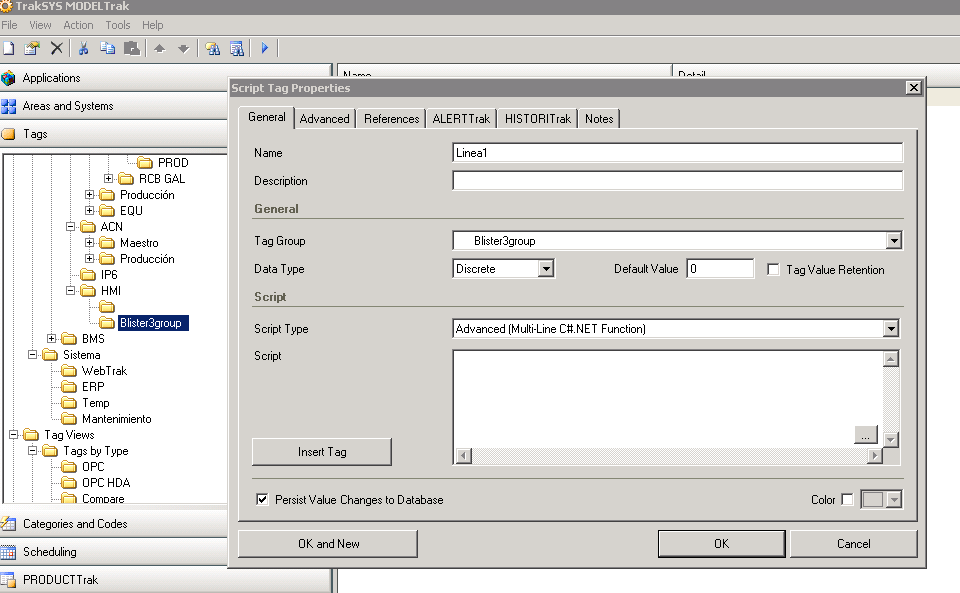The width and height of the screenshot is (960, 593).
Task: Click the Find tag binoculars icon
Action: (x=212, y=48)
